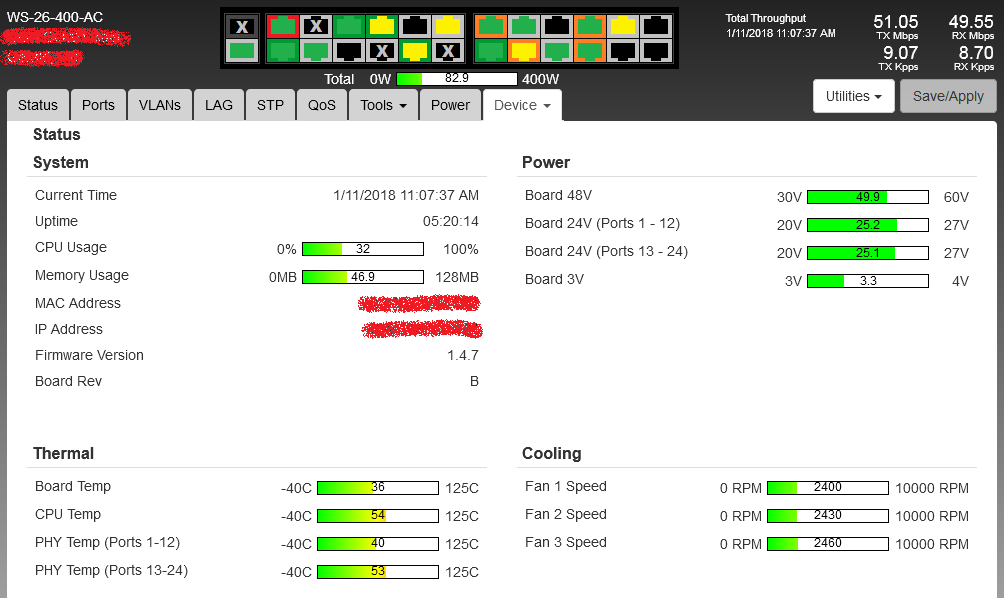Click the Total power 82.9W usage bar

click(x=457, y=78)
